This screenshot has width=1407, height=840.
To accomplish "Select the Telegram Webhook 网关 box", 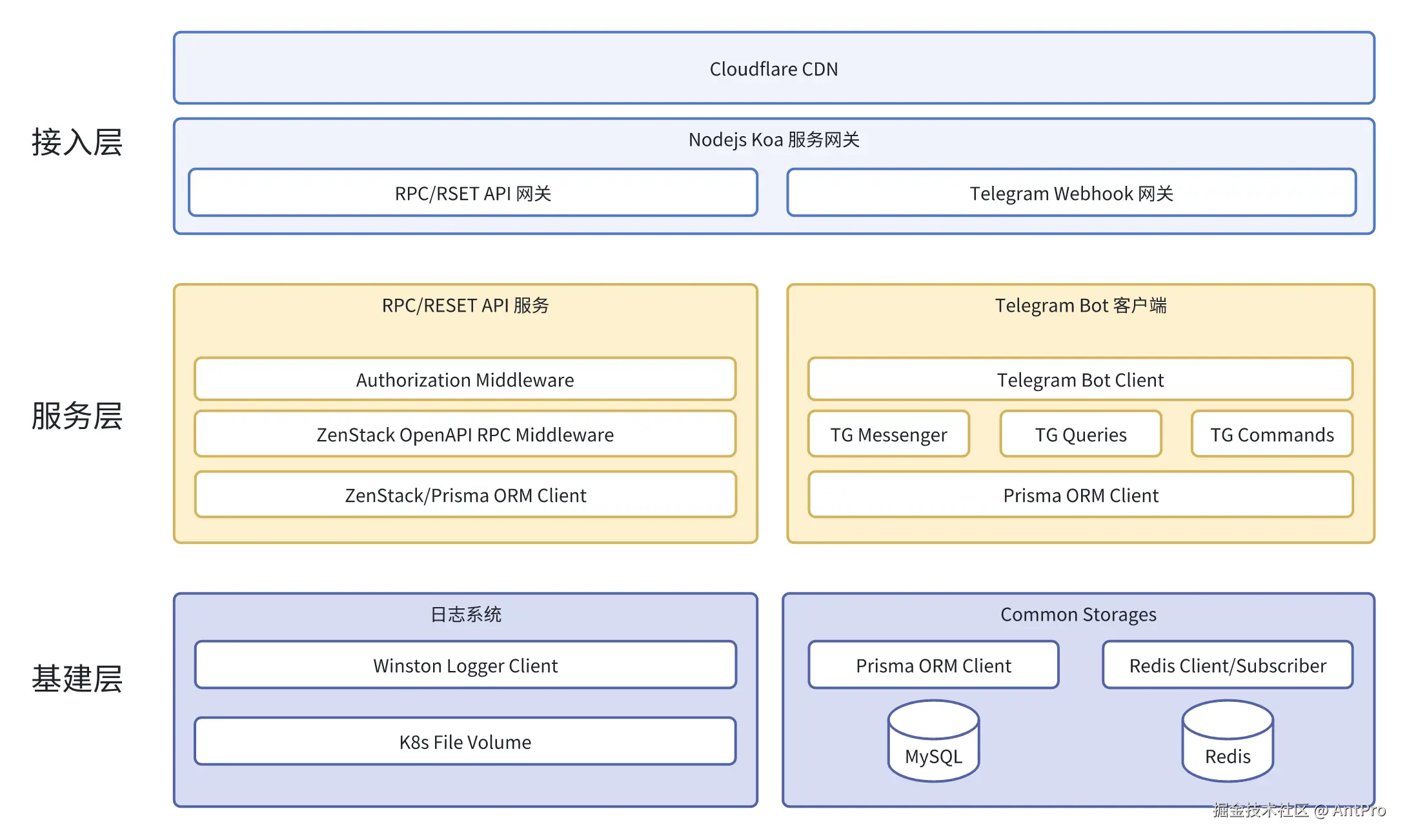I will coord(1071,193).
